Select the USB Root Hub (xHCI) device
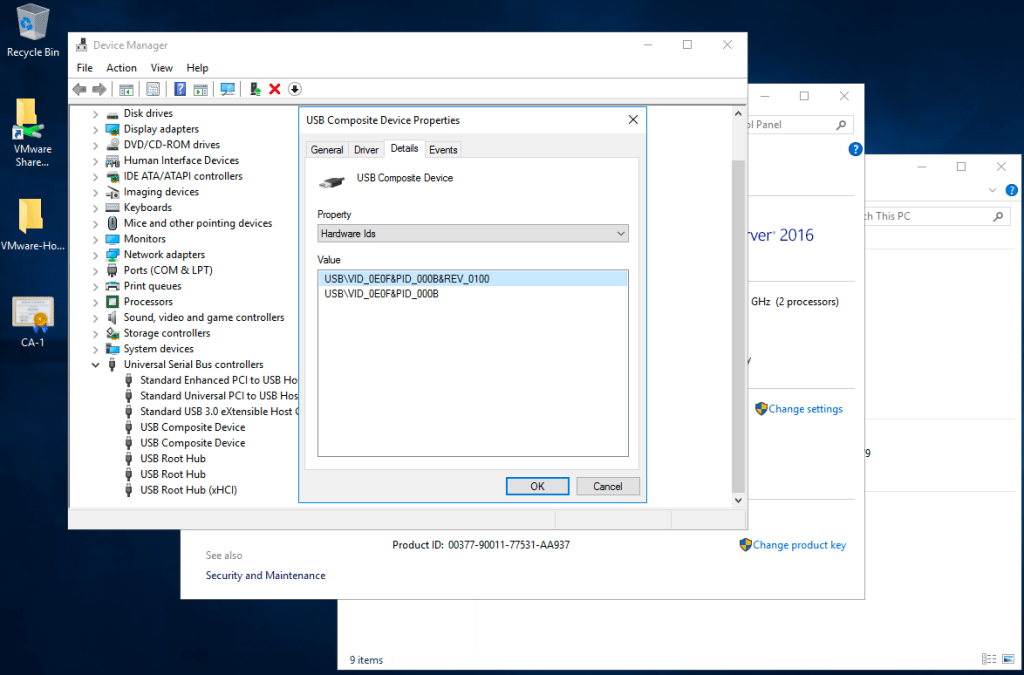The image size is (1024, 675). pyautogui.click(x=188, y=490)
